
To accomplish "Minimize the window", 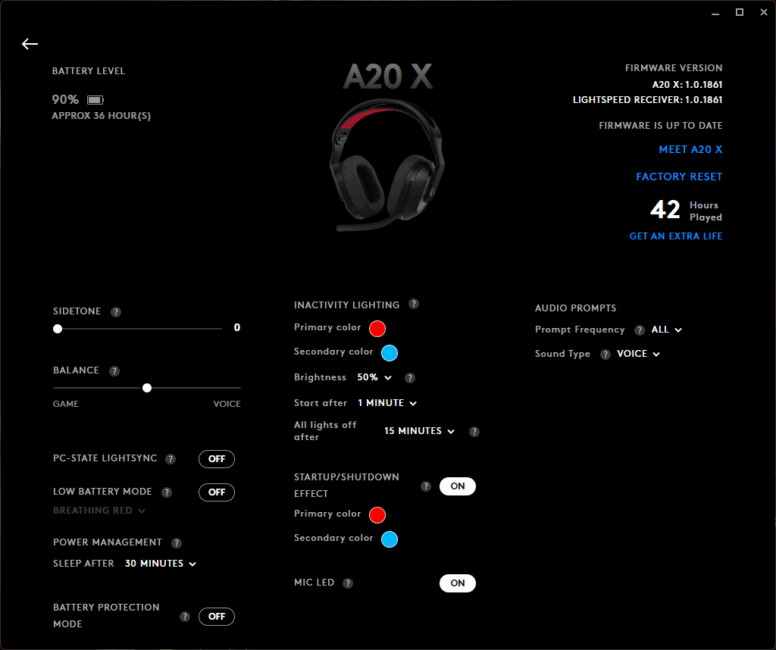I will [715, 13].
